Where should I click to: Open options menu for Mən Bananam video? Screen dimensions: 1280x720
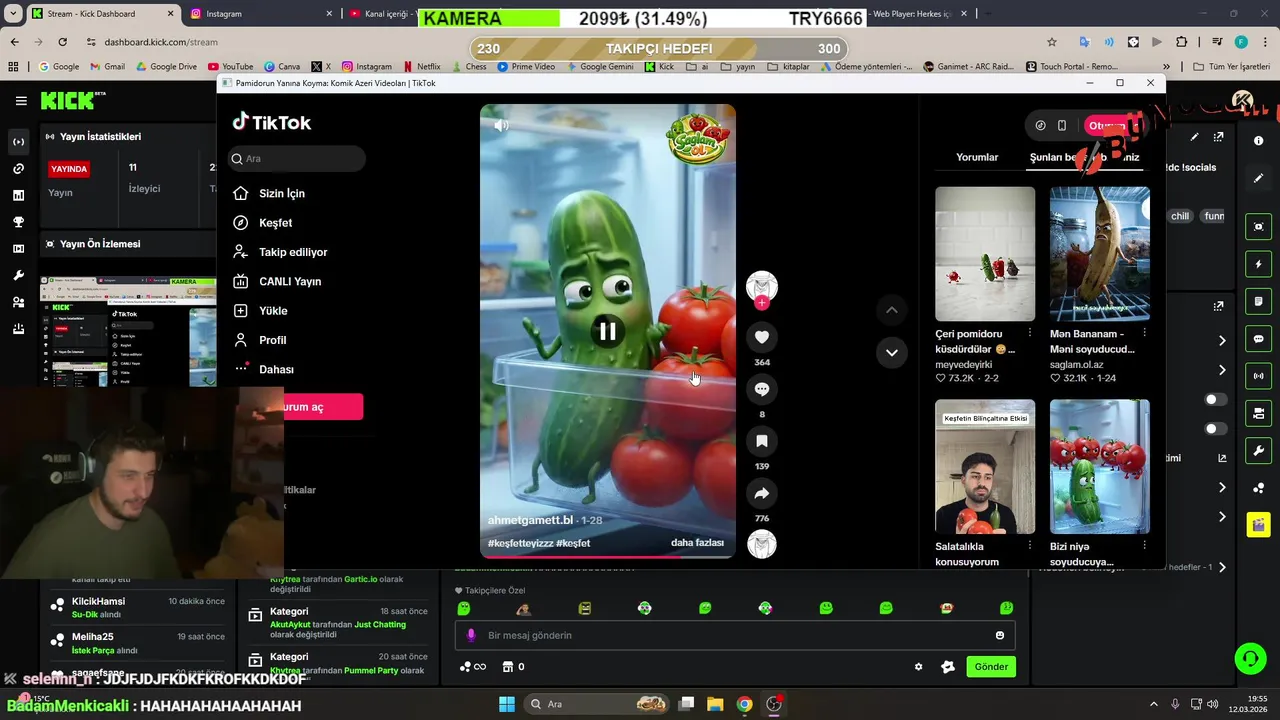tap(1144, 333)
